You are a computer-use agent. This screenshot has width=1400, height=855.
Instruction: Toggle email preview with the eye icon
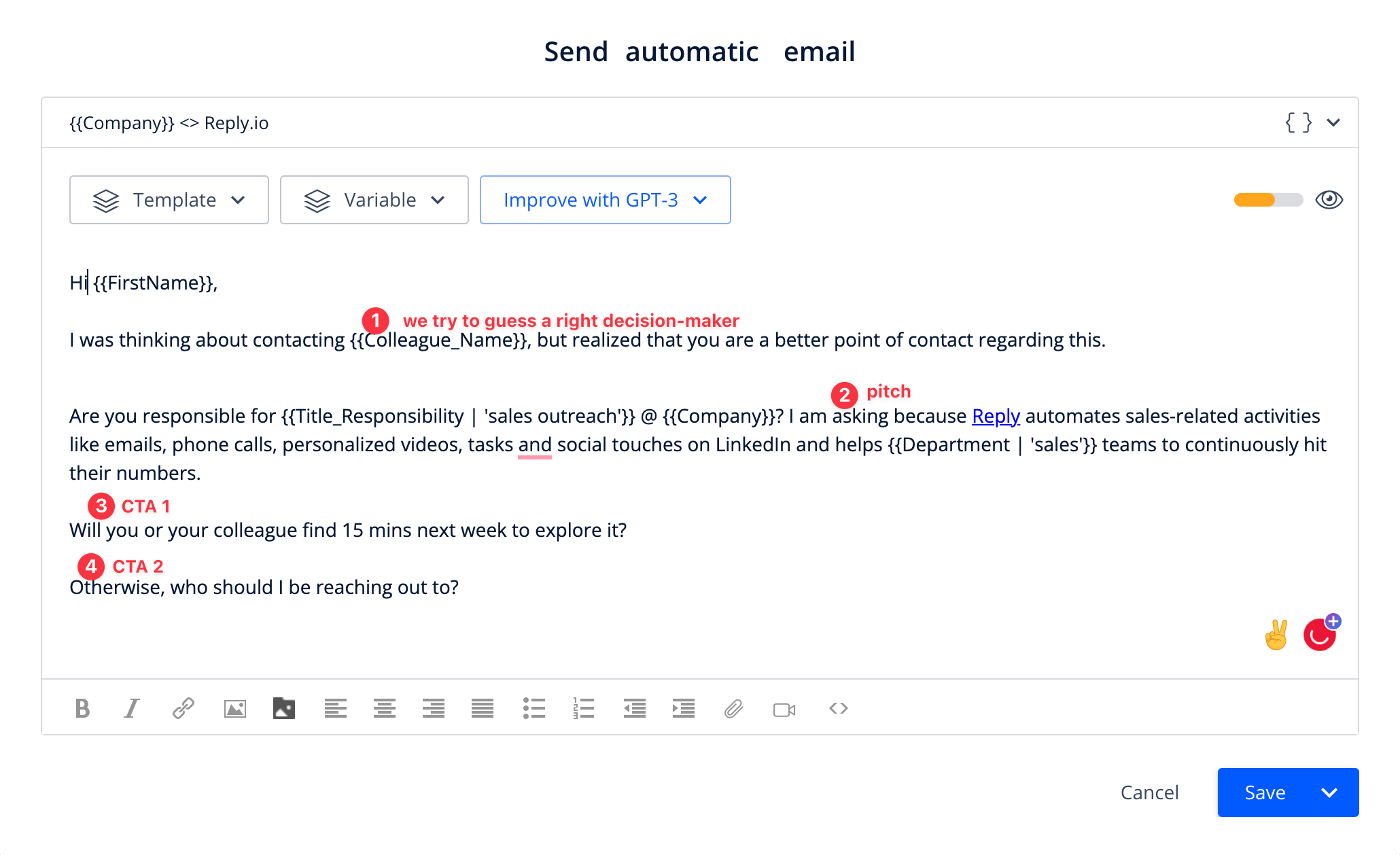(x=1330, y=199)
